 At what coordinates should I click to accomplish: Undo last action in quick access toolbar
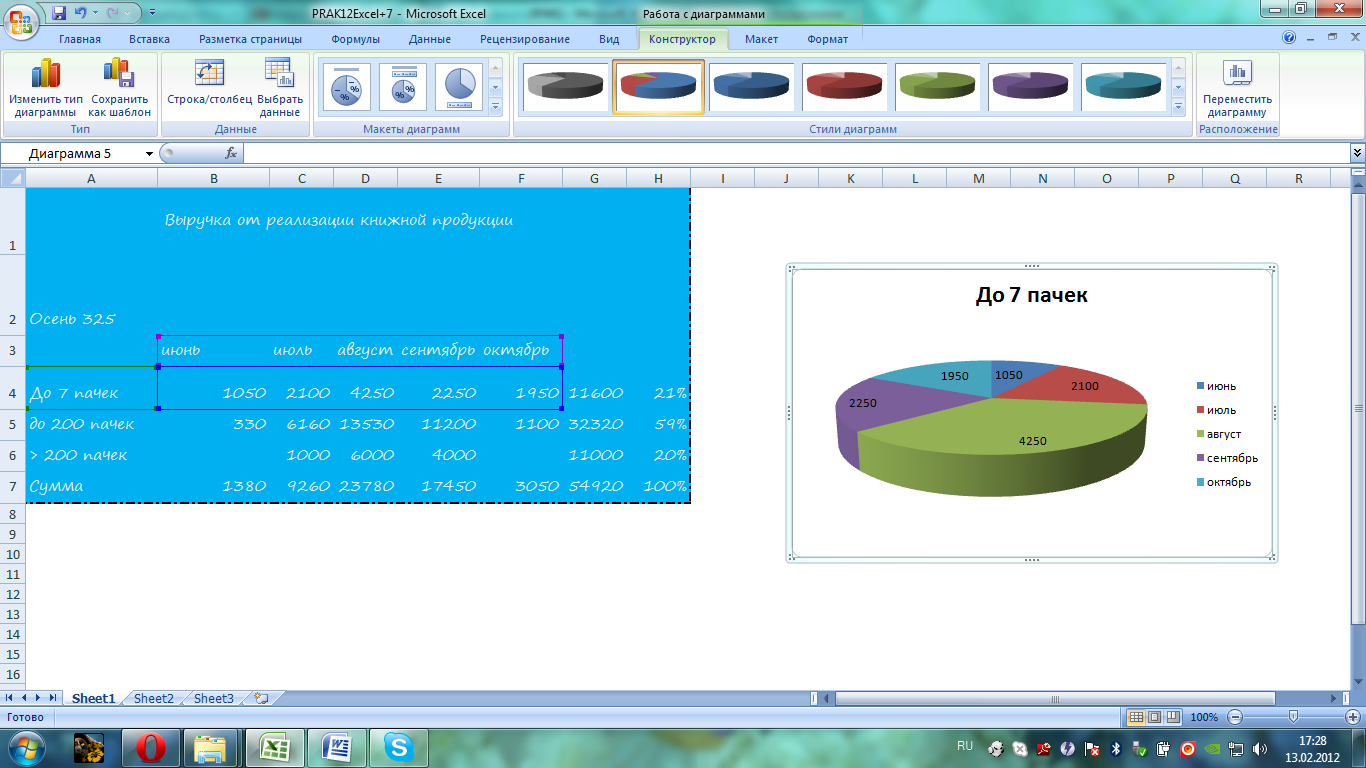coord(80,13)
